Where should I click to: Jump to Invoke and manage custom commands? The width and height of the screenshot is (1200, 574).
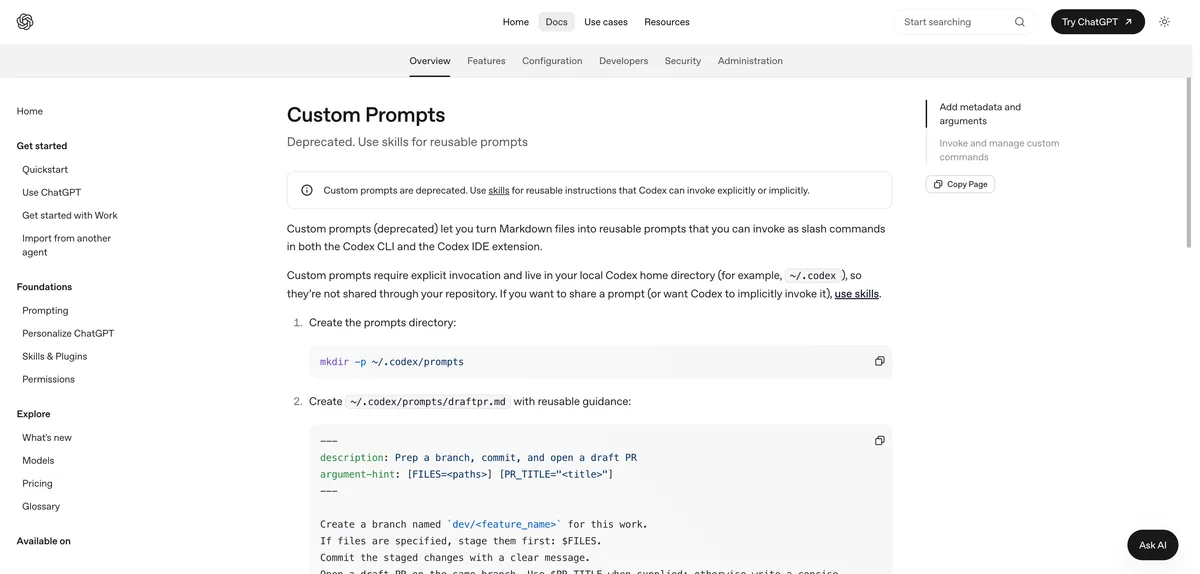pos(999,150)
